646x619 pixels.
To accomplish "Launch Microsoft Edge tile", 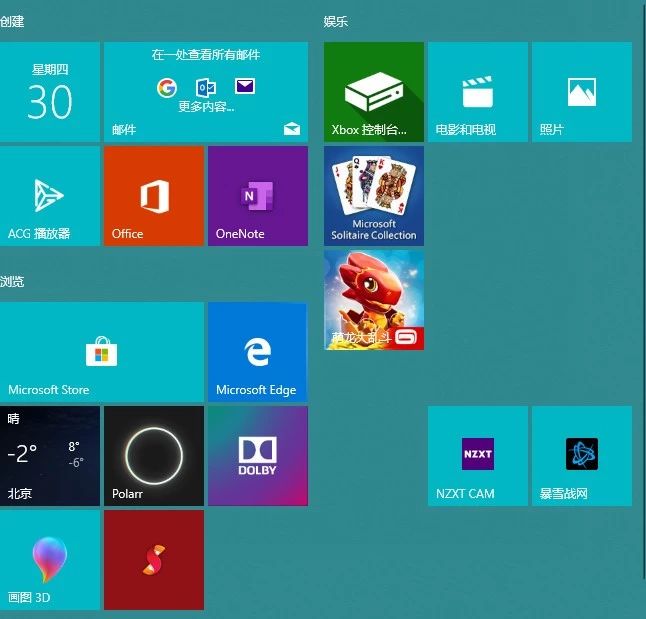I will coord(258,352).
